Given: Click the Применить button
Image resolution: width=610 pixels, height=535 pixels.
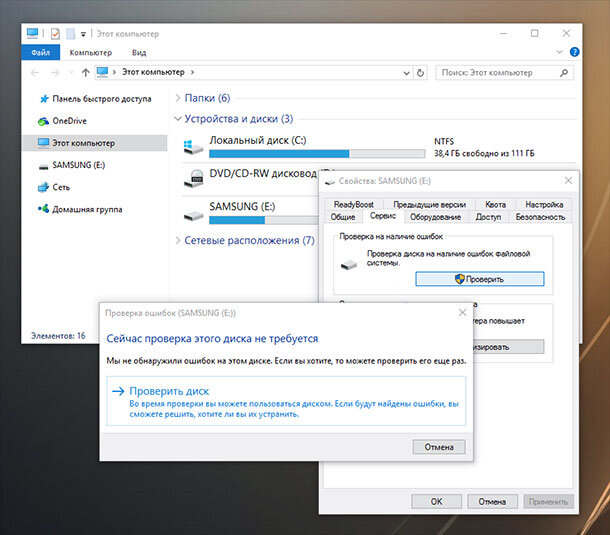Looking at the screenshot, I should pos(548,502).
